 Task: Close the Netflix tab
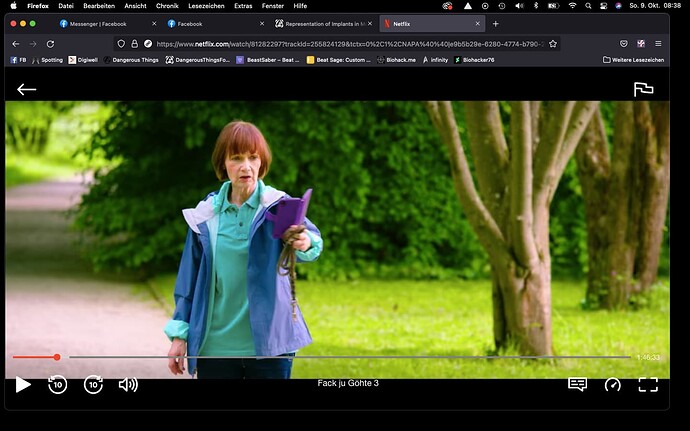[x=477, y=24]
